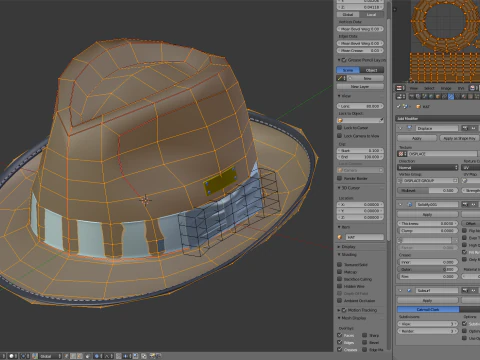Click the OpenGL render image icon
Screen dimensions: 480x360
[x=153, y=356]
